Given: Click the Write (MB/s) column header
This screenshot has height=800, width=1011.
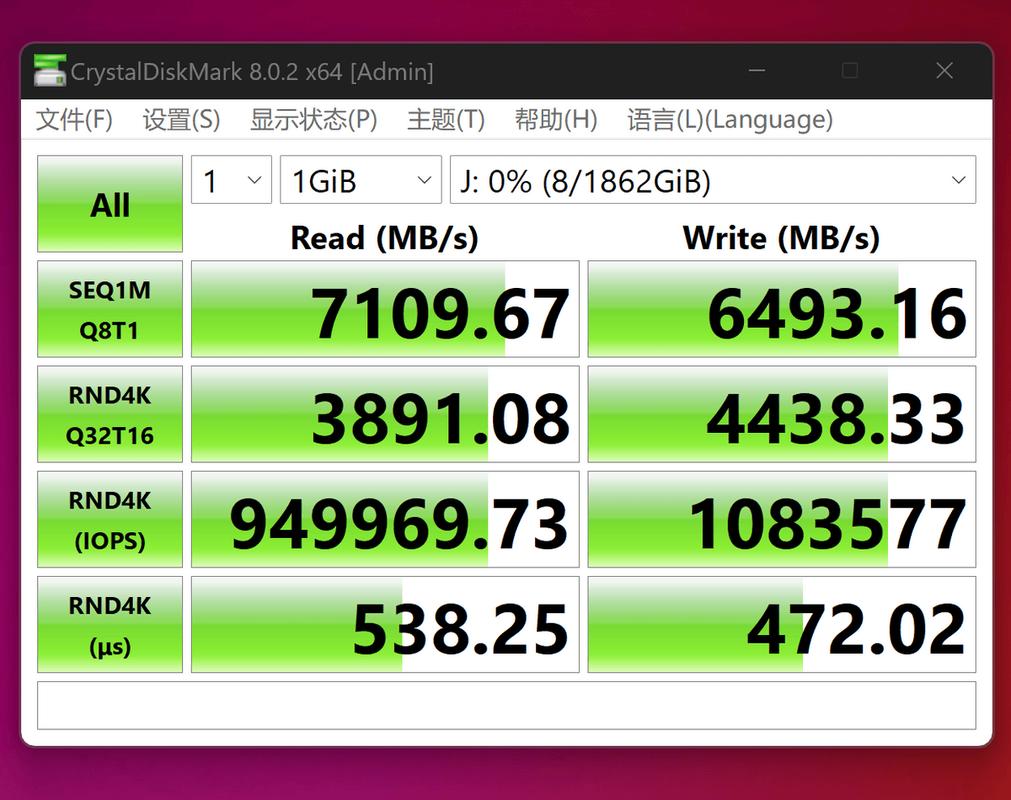Looking at the screenshot, I should (x=781, y=238).
